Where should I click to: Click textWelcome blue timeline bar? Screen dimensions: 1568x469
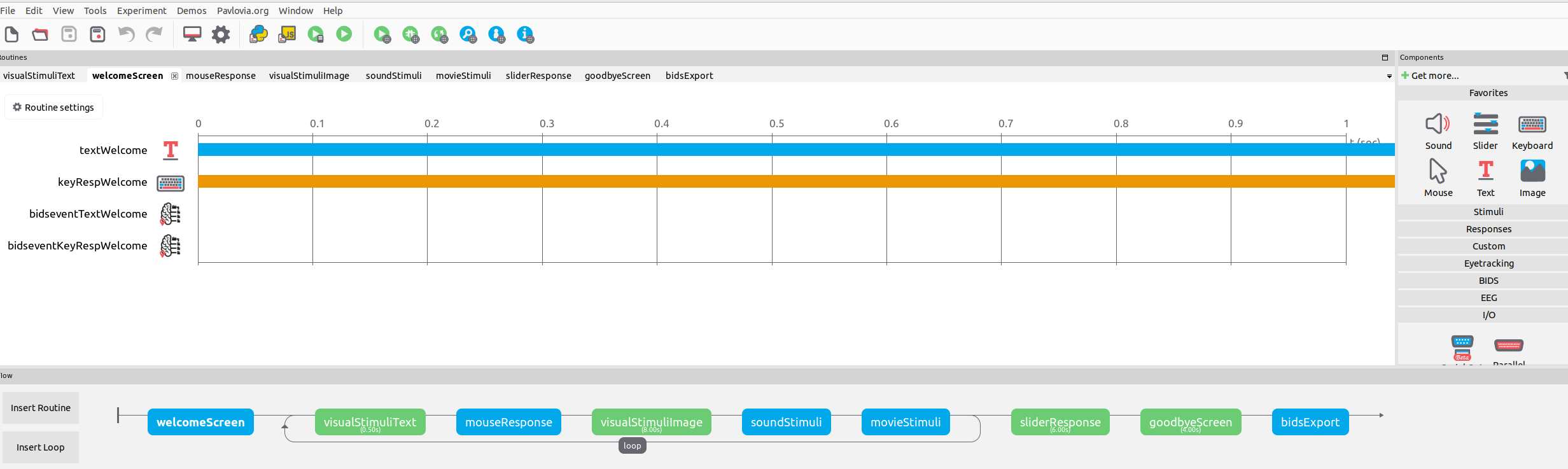tap(796, 150)
